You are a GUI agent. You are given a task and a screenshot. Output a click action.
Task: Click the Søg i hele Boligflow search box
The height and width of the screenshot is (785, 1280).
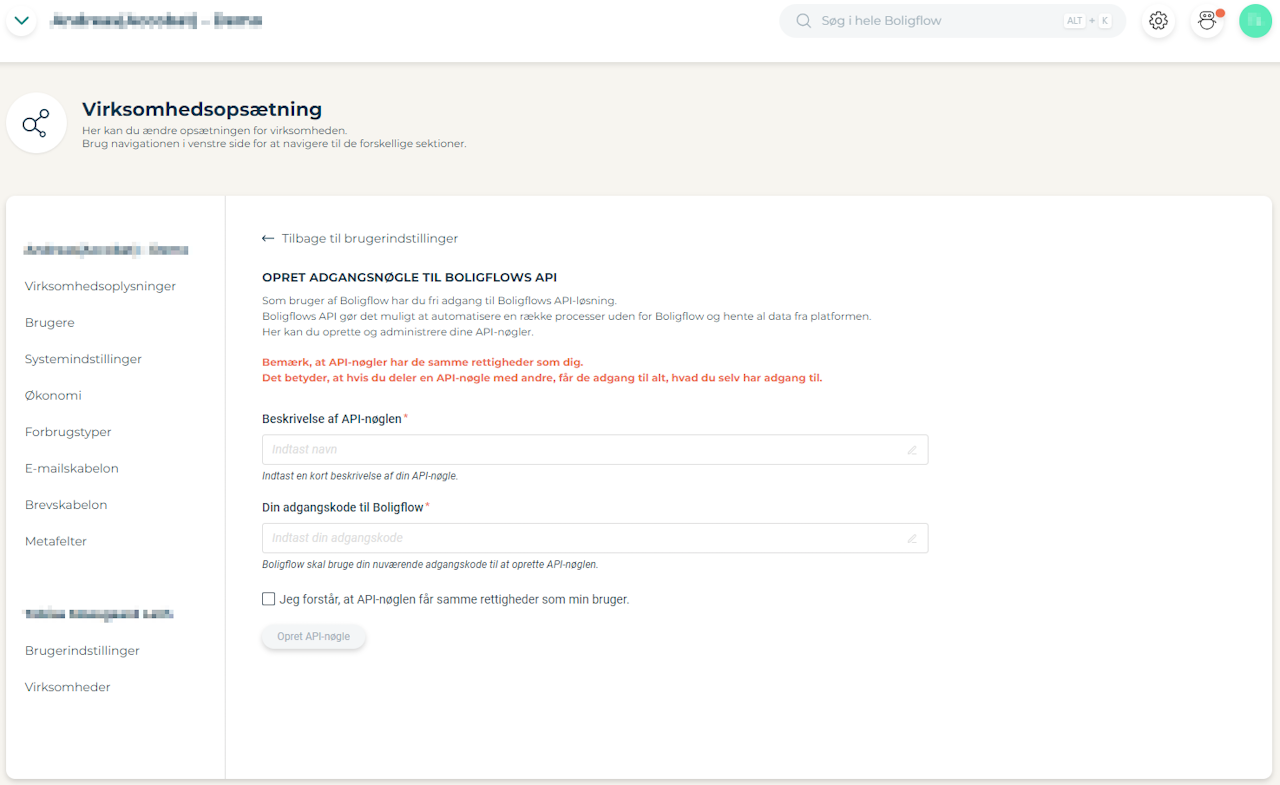point(952,21)
